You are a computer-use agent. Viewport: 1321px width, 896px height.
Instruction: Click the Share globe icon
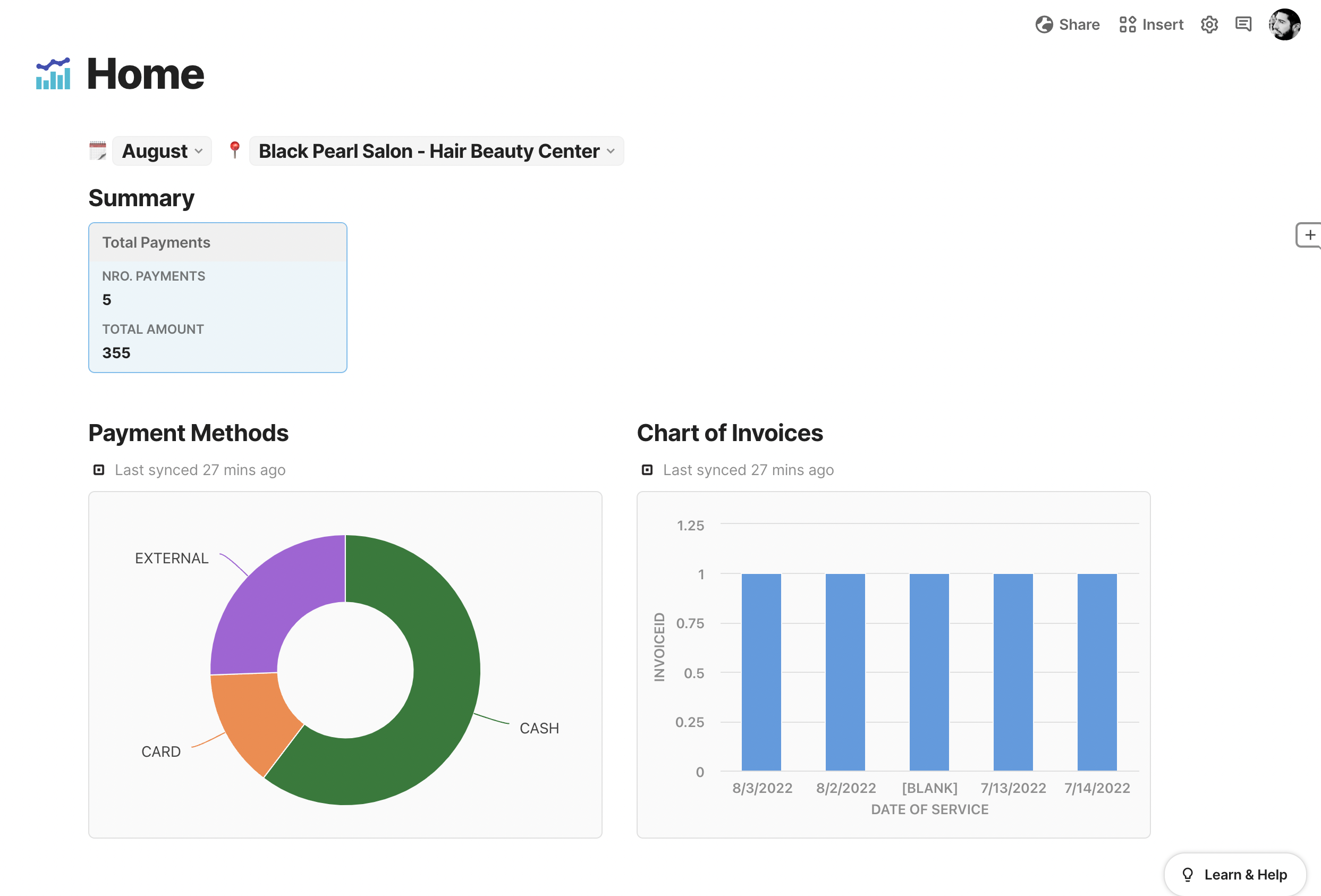pyautogui.click(x=1044, y=24)
